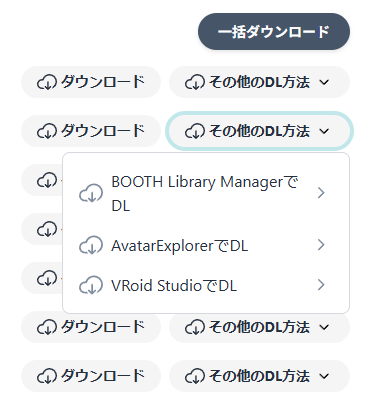
Task: Click ダウンロード button in the topmost file row
Action: [x=91, y=82]
